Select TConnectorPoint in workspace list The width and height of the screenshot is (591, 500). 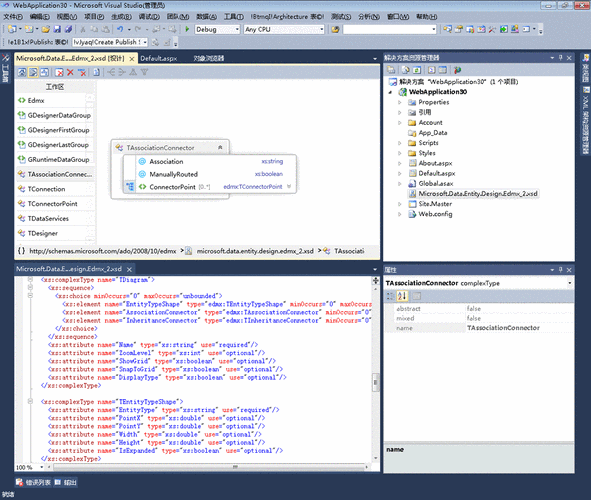click(x=52, y=204)
